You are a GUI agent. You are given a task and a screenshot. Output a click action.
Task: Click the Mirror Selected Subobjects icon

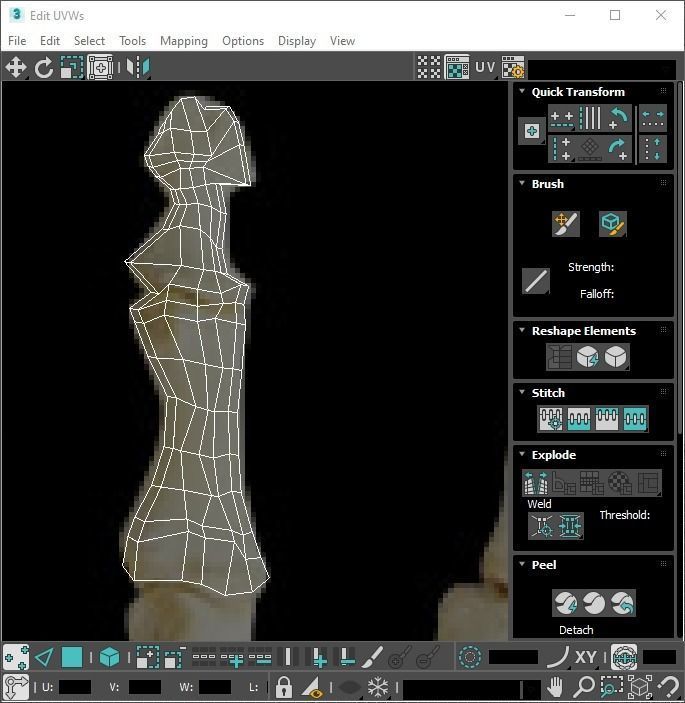pos(138,68)
